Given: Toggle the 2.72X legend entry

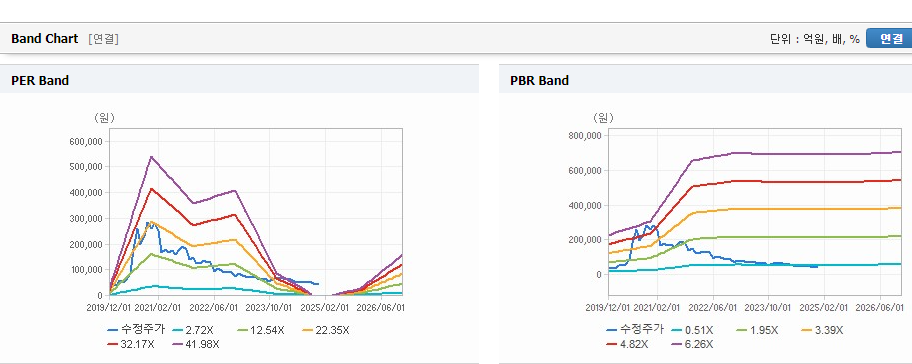Looking at the screenshot, I should [x=194, y=330].
